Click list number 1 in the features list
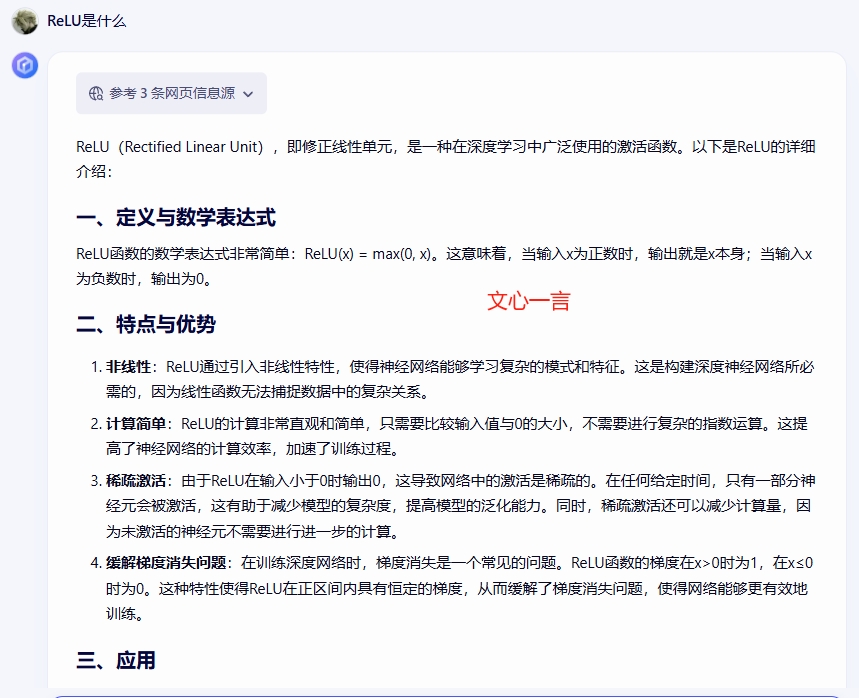The height and width of the screenshot is (698, 859). 96,367
